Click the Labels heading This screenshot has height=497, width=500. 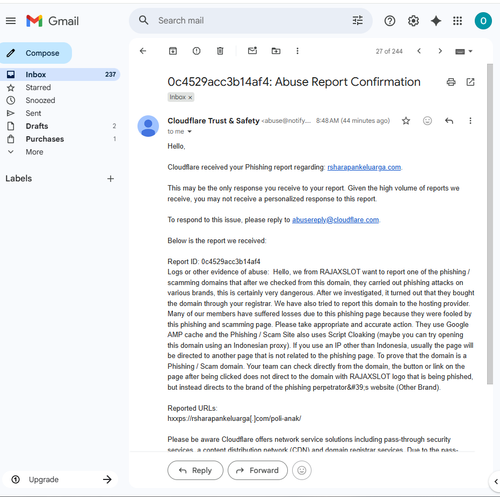pos(19,179)
